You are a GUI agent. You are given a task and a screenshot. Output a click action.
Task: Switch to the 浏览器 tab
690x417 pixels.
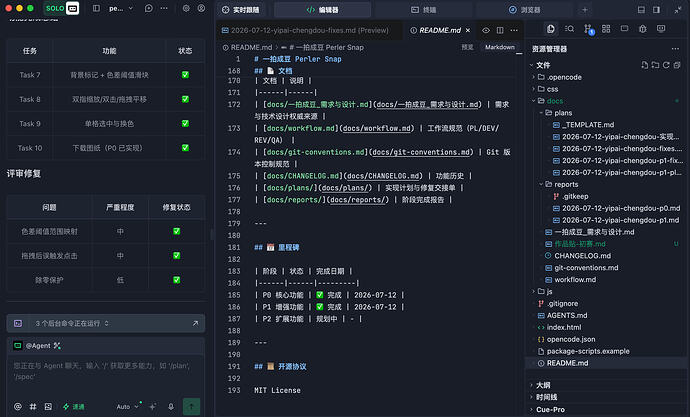[525, 10]
